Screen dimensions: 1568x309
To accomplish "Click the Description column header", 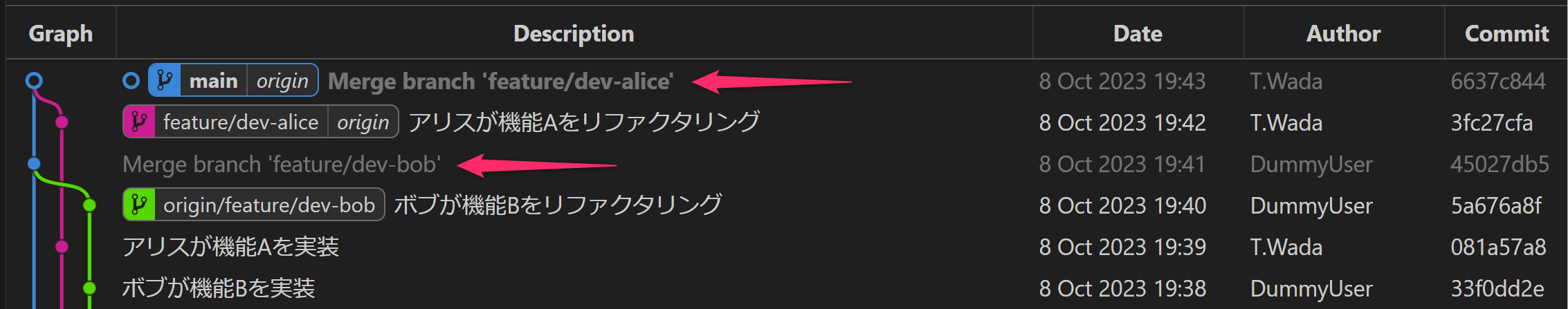I will 574,34.
